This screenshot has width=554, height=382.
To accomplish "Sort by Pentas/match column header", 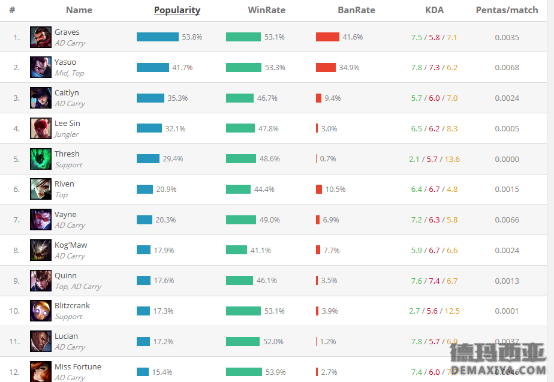I will 507,10.
